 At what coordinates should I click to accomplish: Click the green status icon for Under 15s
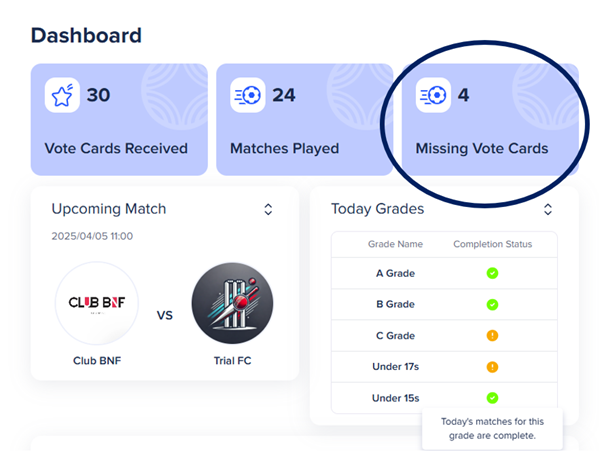pos(492,398)
